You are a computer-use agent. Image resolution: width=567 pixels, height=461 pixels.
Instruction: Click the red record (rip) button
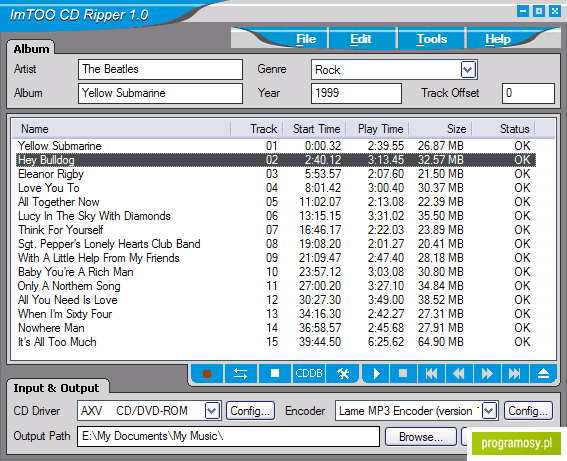pos(207,373)
